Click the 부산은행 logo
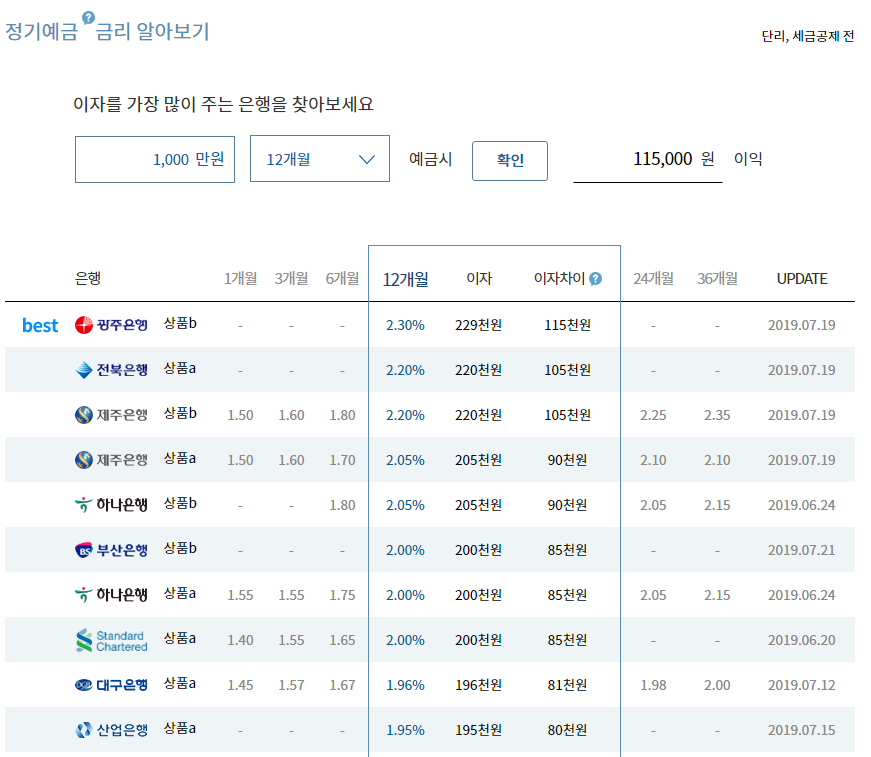Image resolution: width=871 pixels, height=757 pixels. [111, 550]
